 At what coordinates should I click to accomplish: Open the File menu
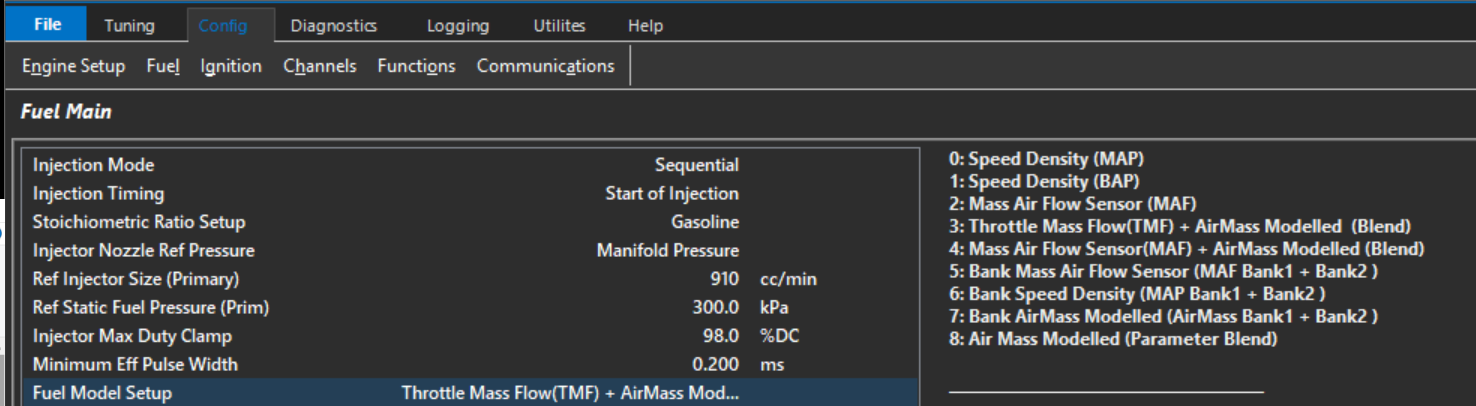tap(47, 25)
